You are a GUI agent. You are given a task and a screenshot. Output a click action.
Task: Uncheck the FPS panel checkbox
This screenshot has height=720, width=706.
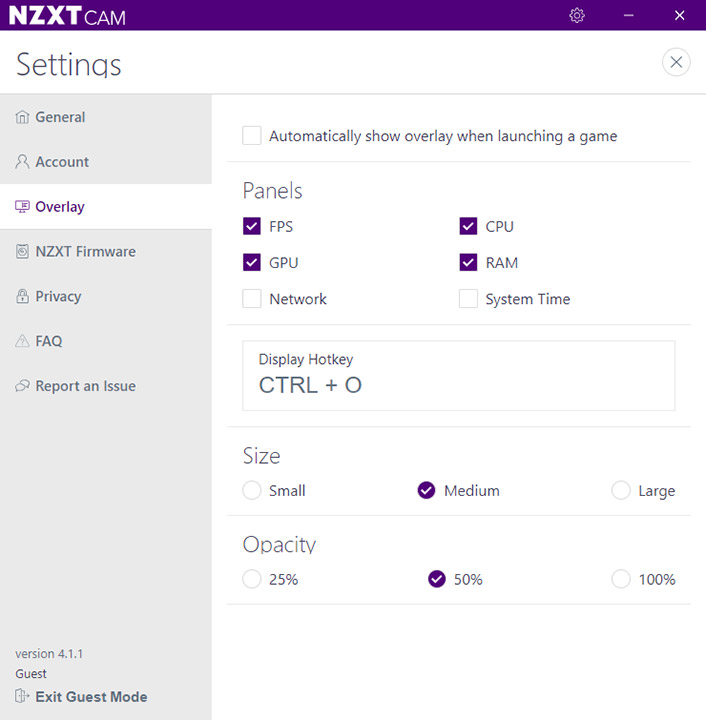252,227
